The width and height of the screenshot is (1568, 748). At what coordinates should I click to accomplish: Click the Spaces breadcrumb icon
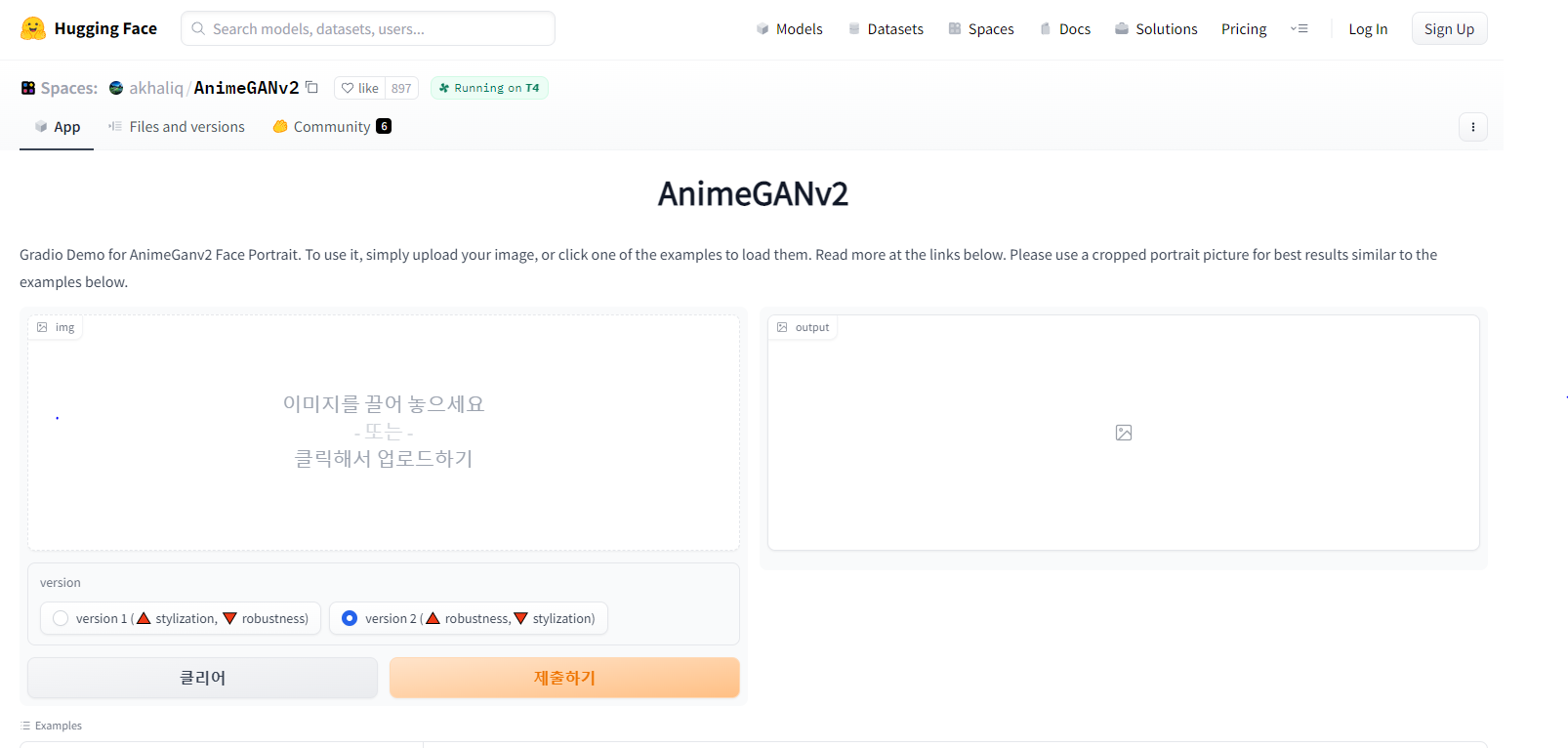[x=28, y=88]
